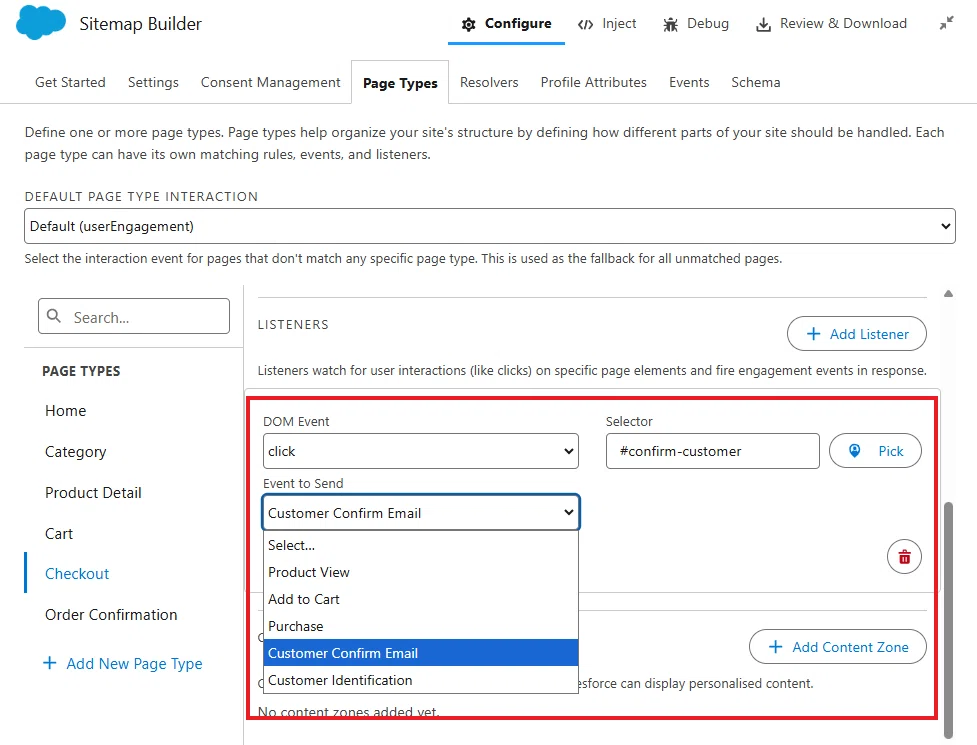The image size is (977, 745).
Task: Select Add to Cart event option
Action: (x=421, y=599)
